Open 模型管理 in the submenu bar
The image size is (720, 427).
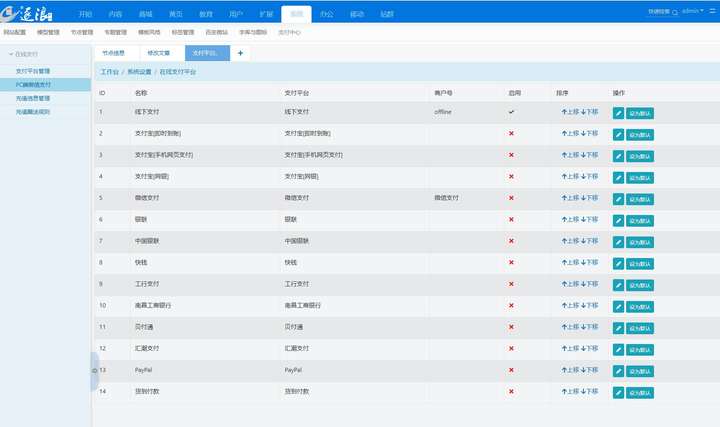48,32
